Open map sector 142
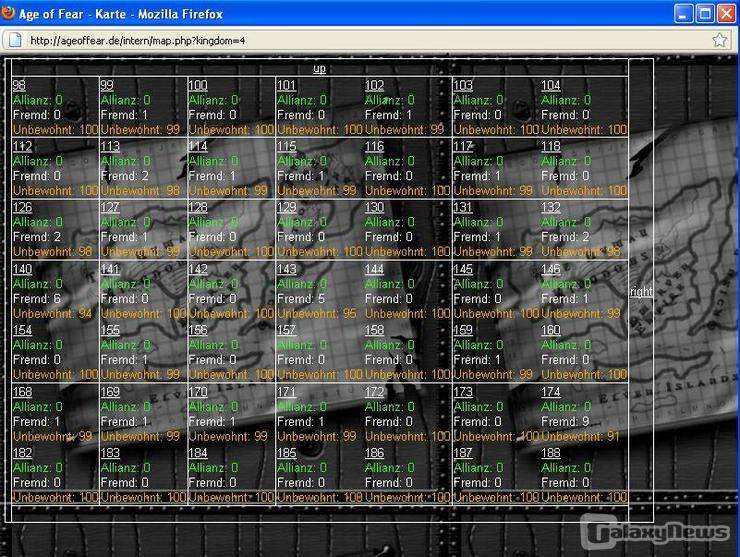 click(198, 269)
